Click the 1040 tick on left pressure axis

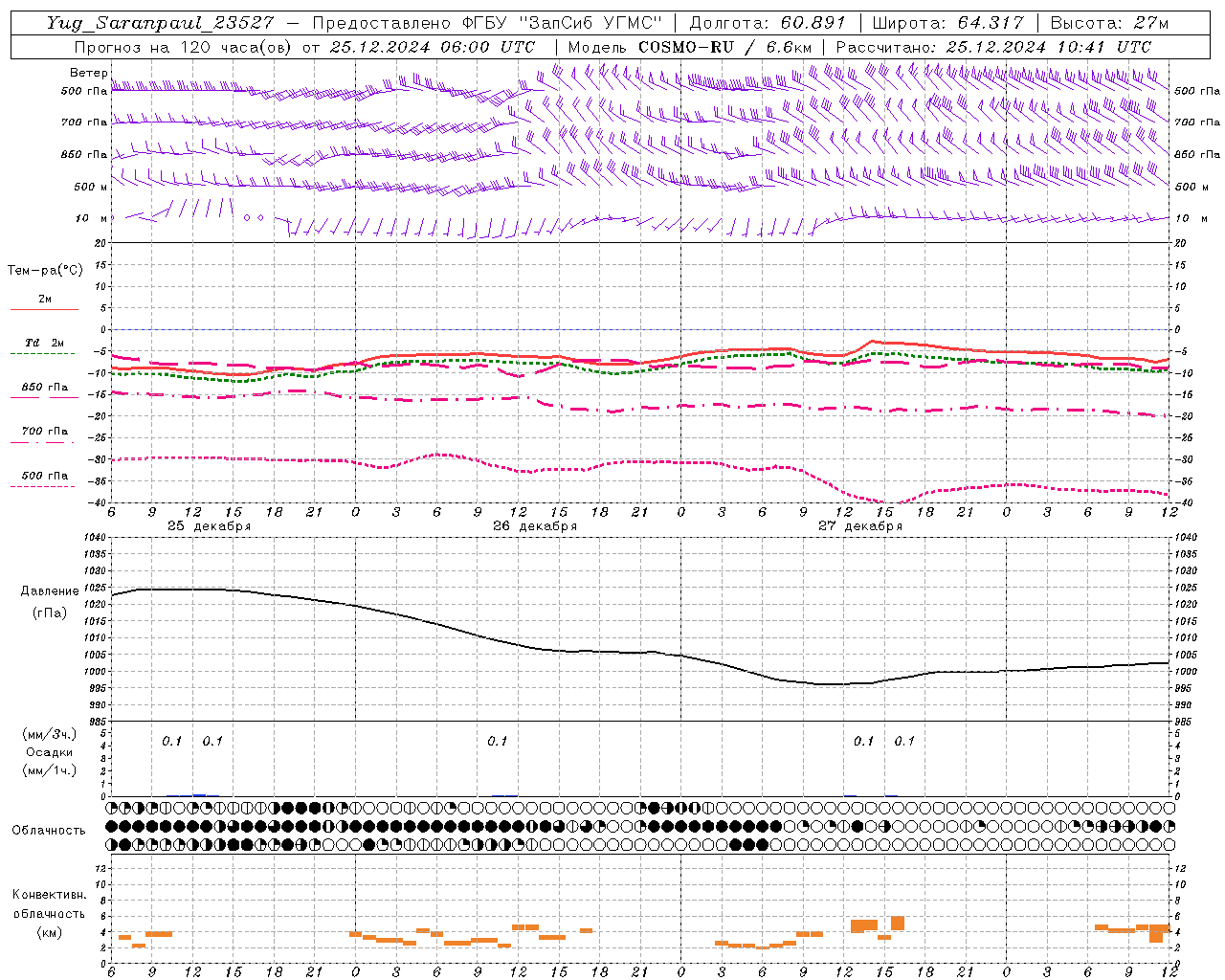tap(95, 538)
